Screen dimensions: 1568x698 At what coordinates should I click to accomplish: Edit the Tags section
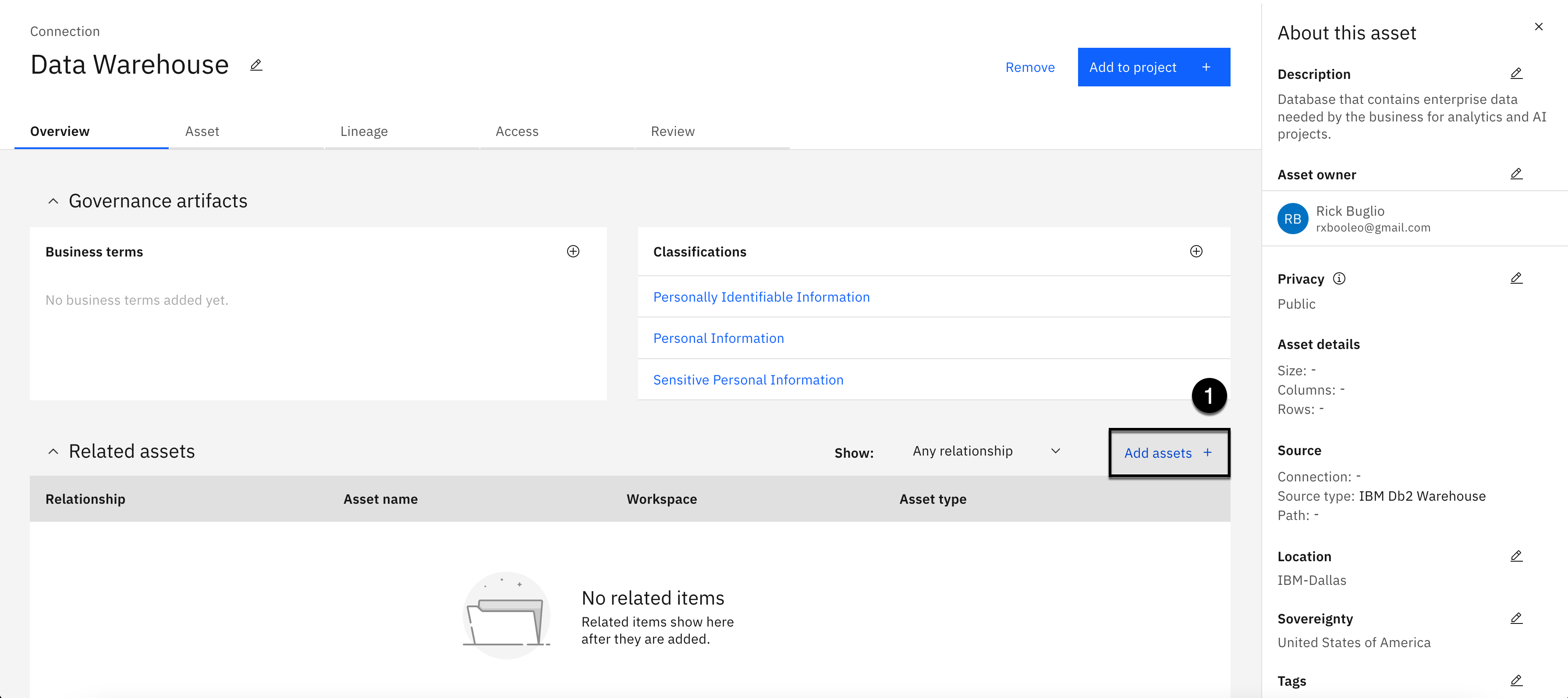pos(1516,680)
